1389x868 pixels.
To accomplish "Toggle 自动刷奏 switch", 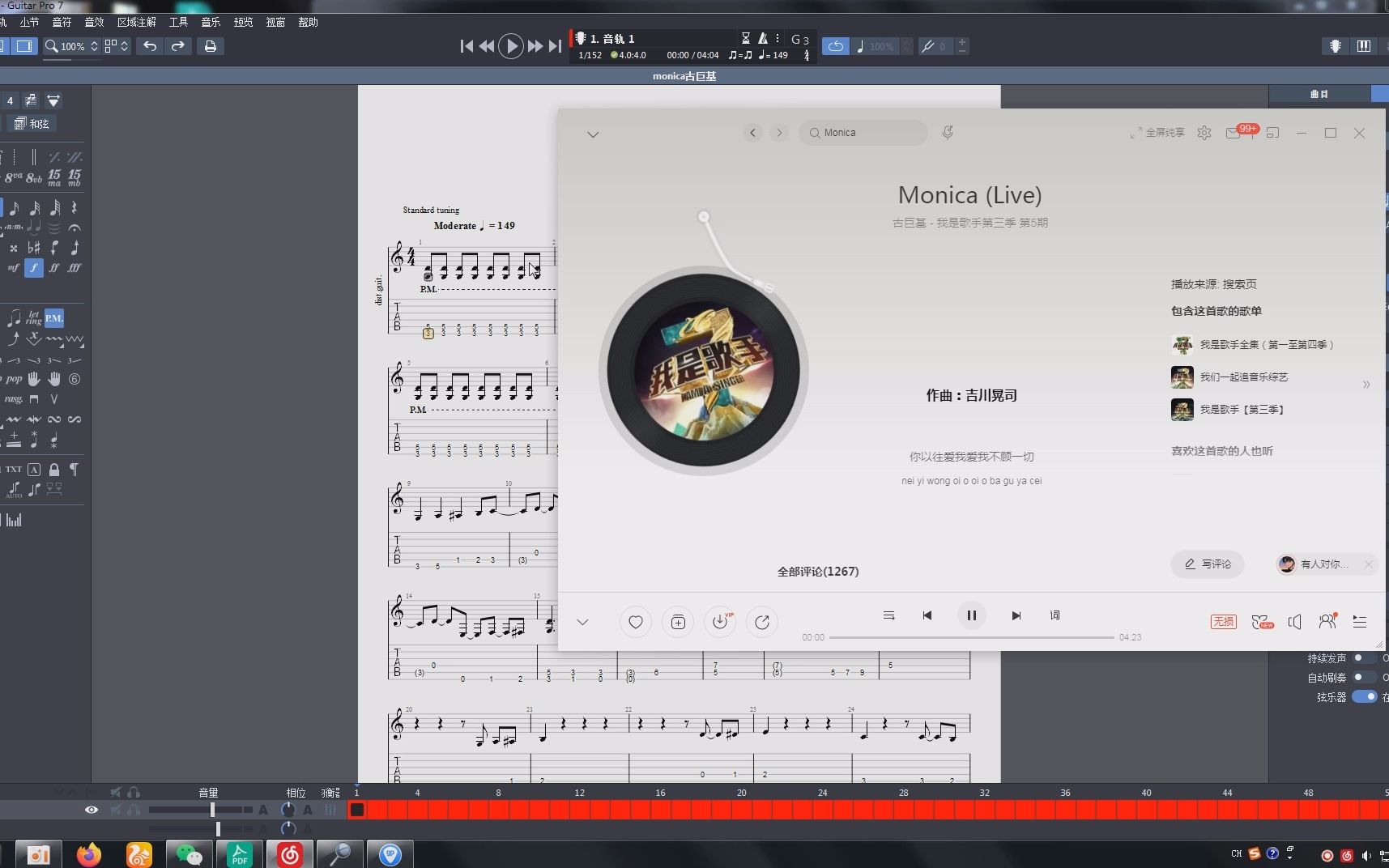I will coord(1365,678).
